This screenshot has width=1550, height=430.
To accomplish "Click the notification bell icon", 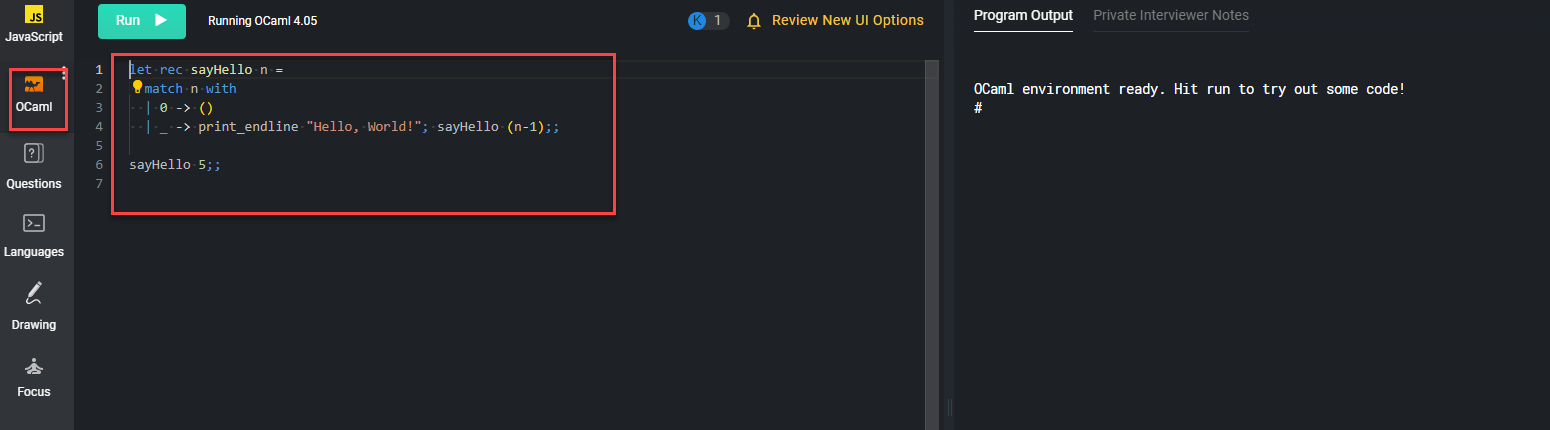I will (x=754, y=21).
